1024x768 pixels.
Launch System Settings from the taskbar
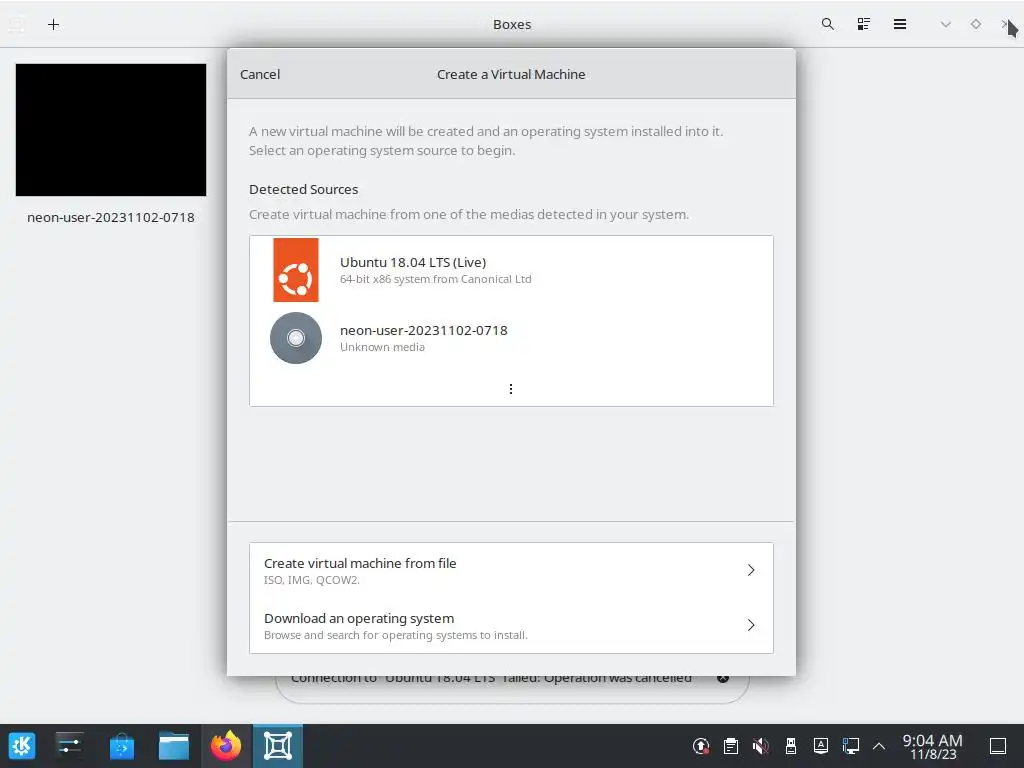[x=69, y=746]
